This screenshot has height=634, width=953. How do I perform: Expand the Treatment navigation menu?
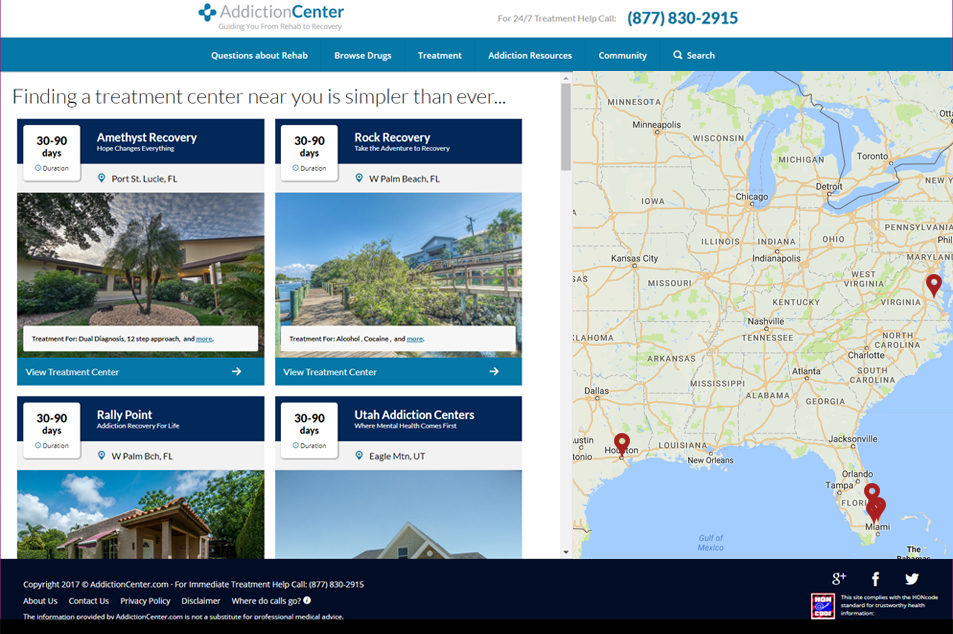[439, 56]
